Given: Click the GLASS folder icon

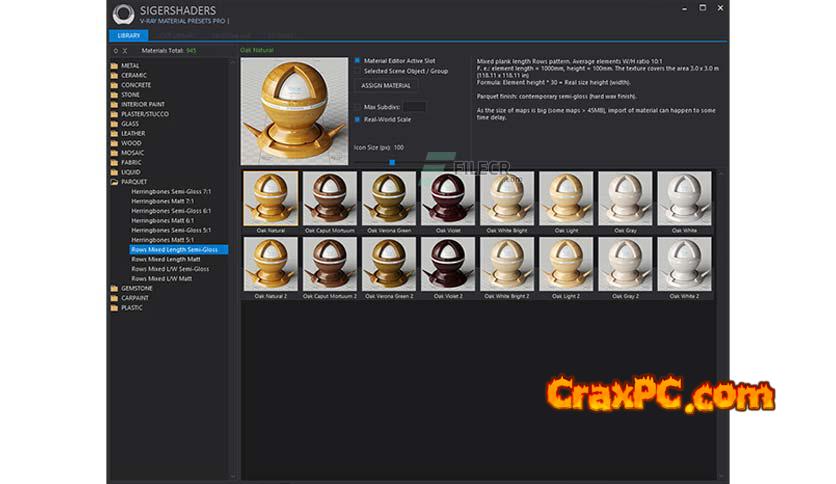Looking at the screenshot, I should (114, 123).
